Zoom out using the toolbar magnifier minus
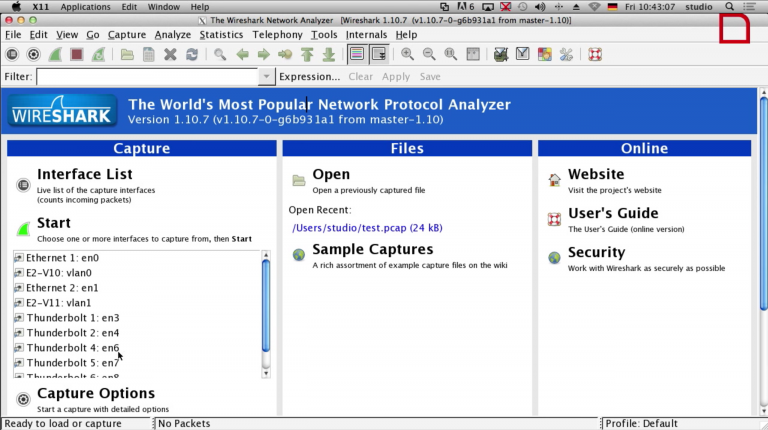Image resolution: width=768 pixels, height=430 pixels. pos(429,54)
